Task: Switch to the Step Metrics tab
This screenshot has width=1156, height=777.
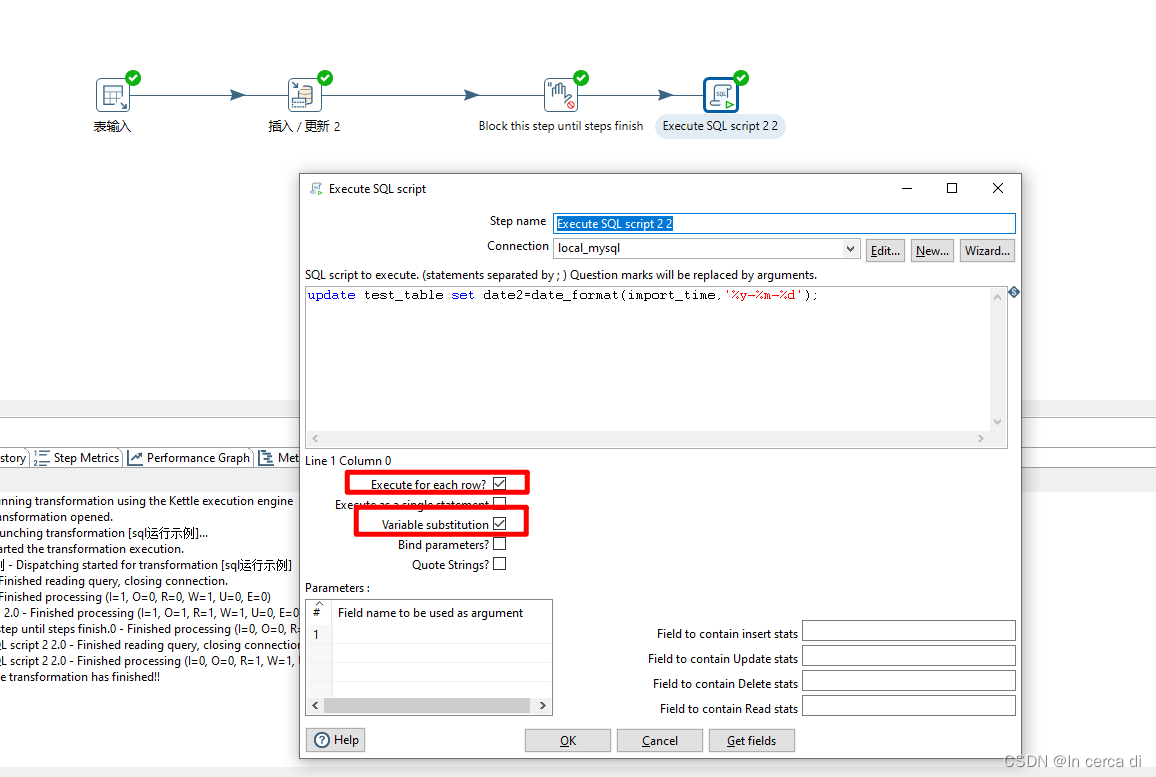Action: pyautogui.click(x=84, y=457)
